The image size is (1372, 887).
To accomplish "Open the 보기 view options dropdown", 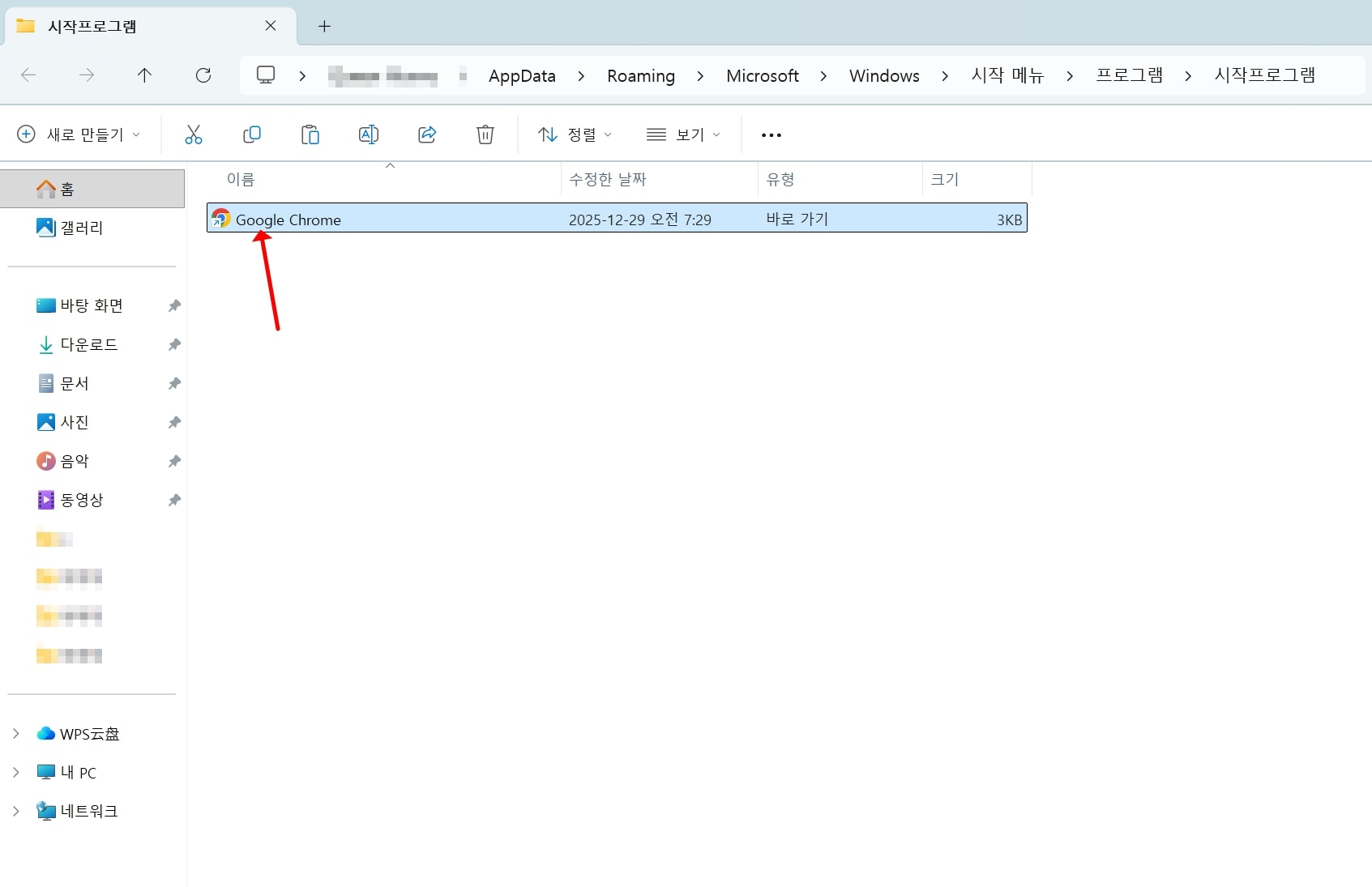I will (x=683, y=134).
